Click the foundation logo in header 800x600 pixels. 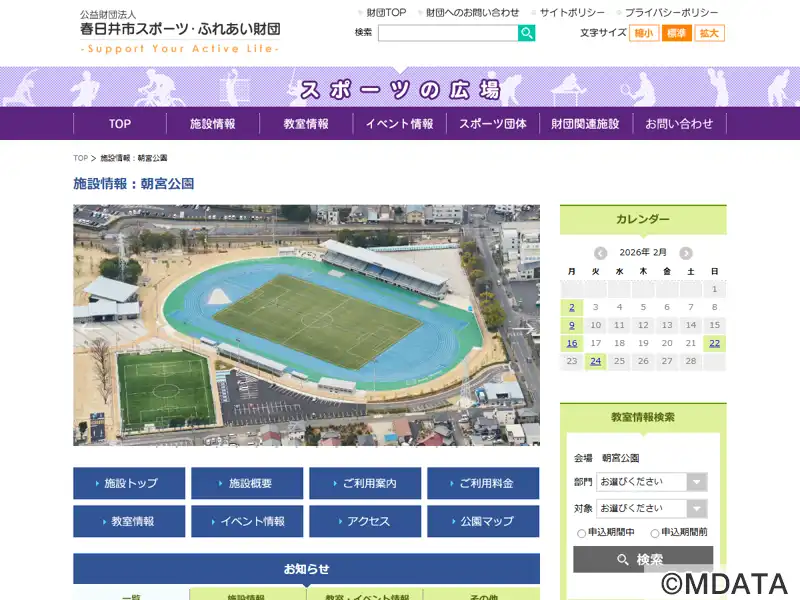pos(180,31)
